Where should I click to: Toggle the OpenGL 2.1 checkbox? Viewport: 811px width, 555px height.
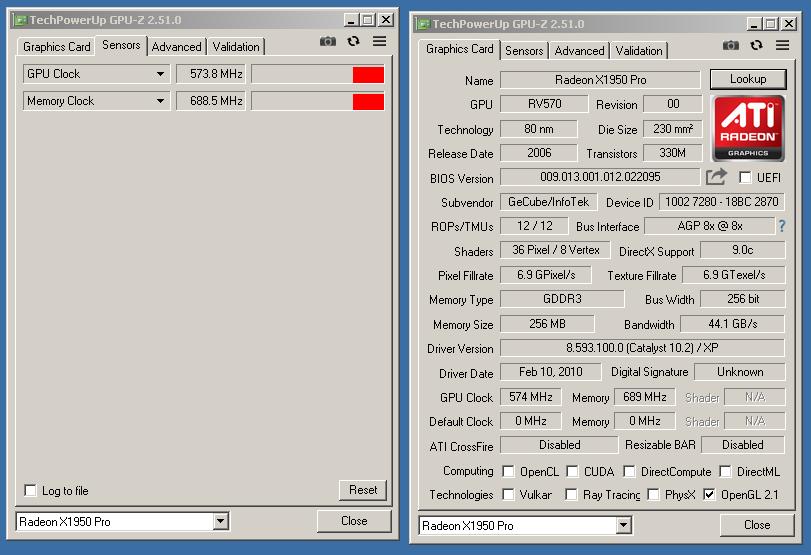[x=709, y=494]
